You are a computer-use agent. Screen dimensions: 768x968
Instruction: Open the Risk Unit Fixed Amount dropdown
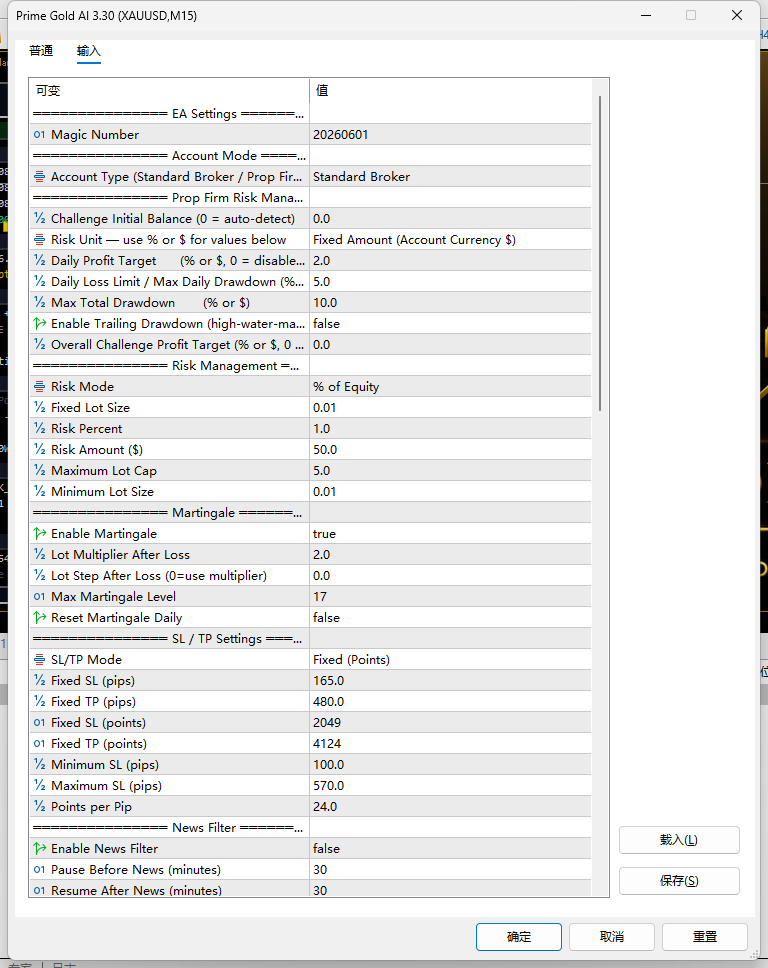(x=450, y=240)
